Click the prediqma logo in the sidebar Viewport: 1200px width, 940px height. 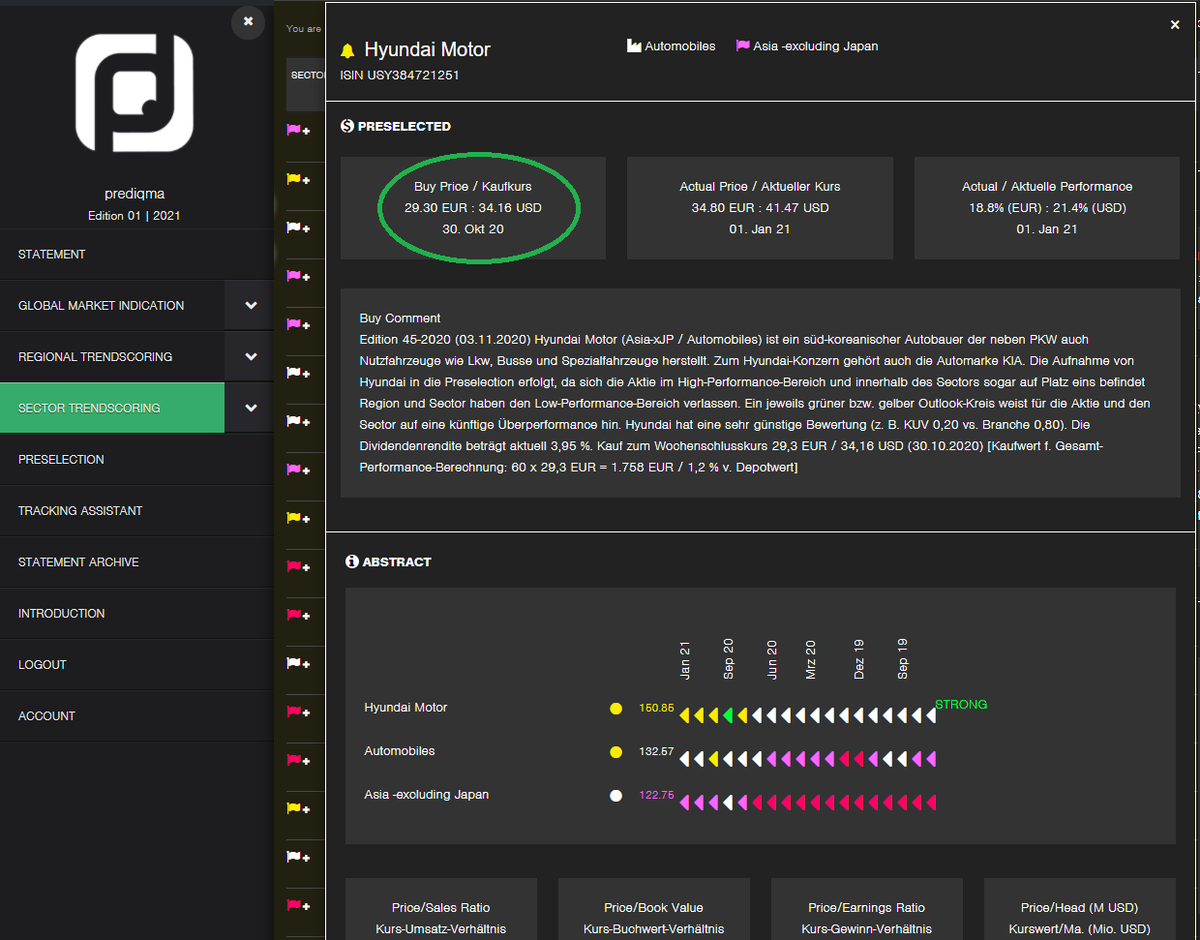[x=135, y=94]
